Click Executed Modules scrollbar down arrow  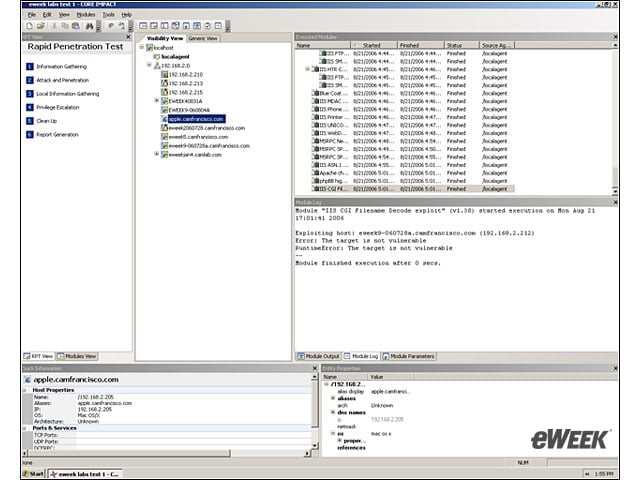(x=615, y=191)
